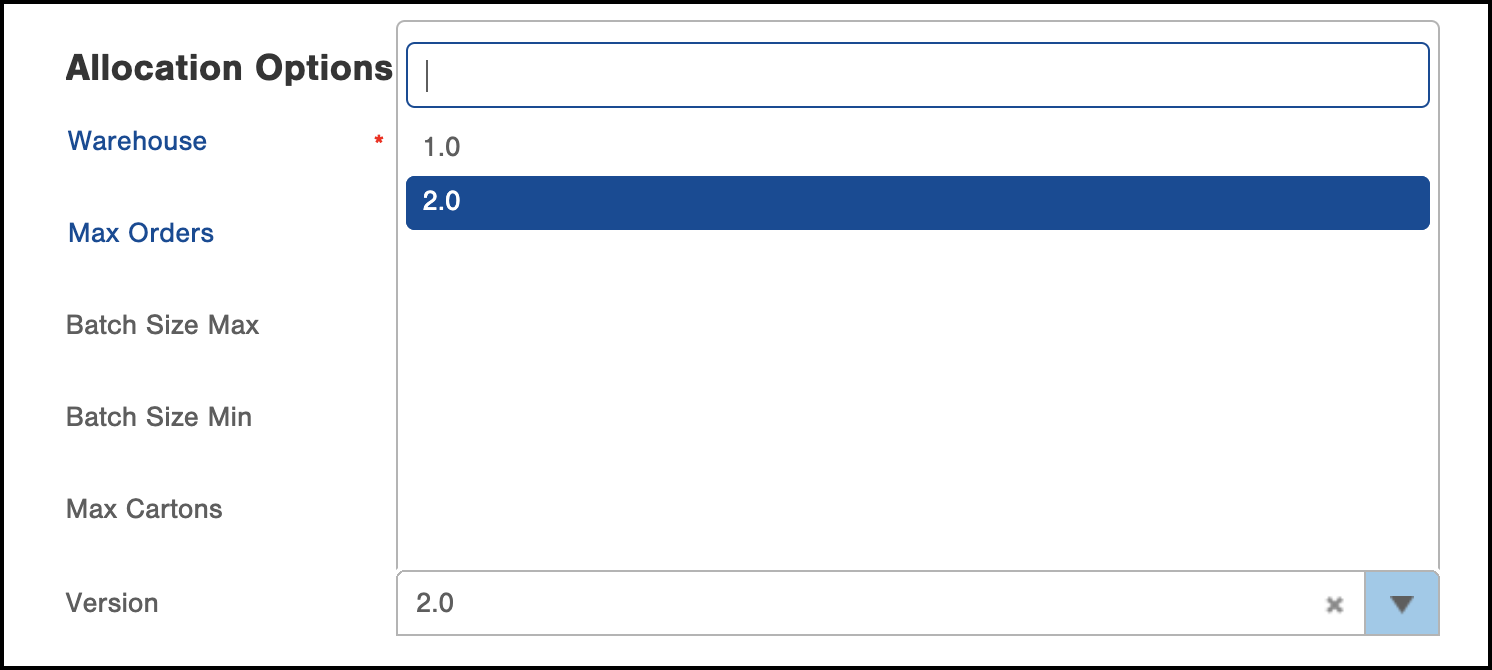
Task: Click the blue highlighted row in the version list
Action: click(x=916, y=202)
